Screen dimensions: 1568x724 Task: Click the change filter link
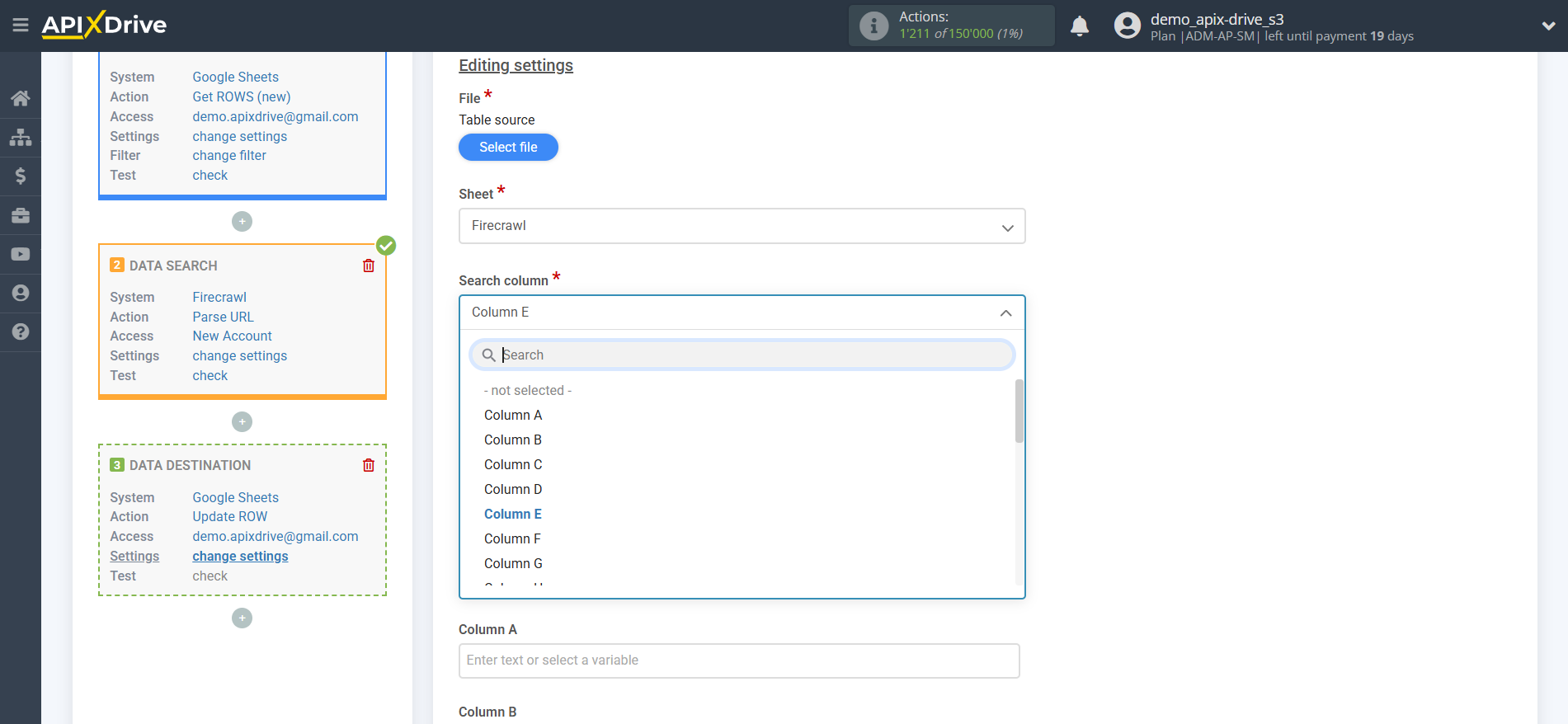(x=229, y=155)
